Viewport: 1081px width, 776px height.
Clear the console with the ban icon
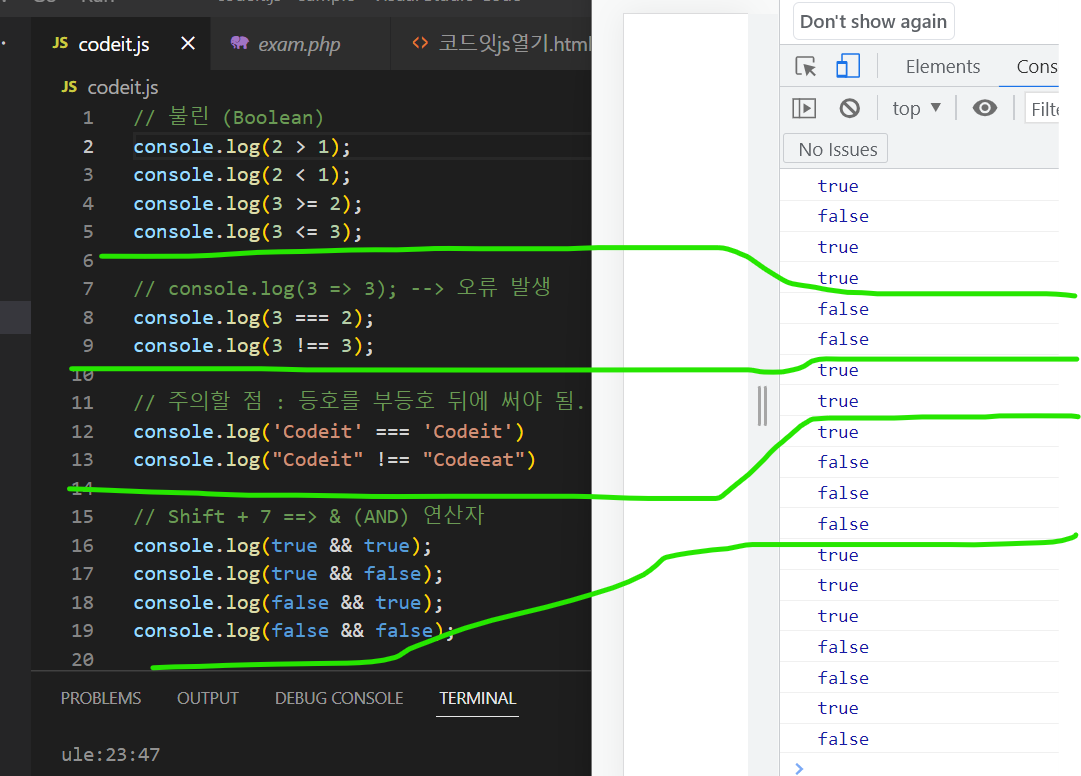point(849,108)
